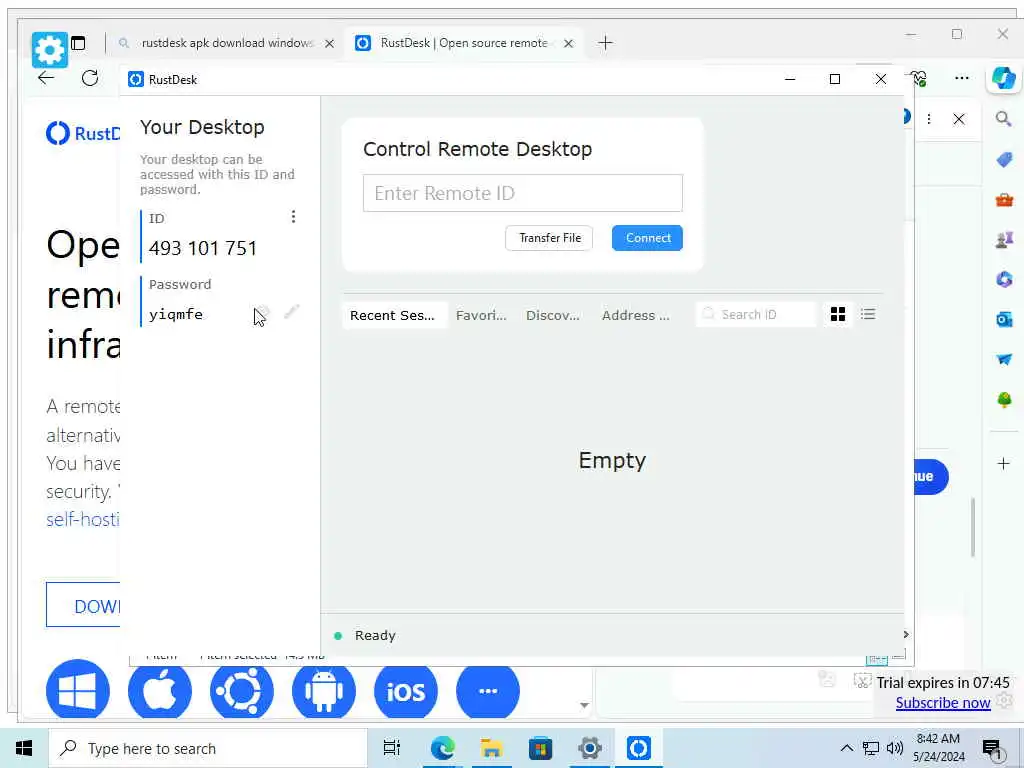Viewport: 1024px width, 768px height.
Task: Choose the Ubuntu Linux download icon
Action: click(242, 691)
